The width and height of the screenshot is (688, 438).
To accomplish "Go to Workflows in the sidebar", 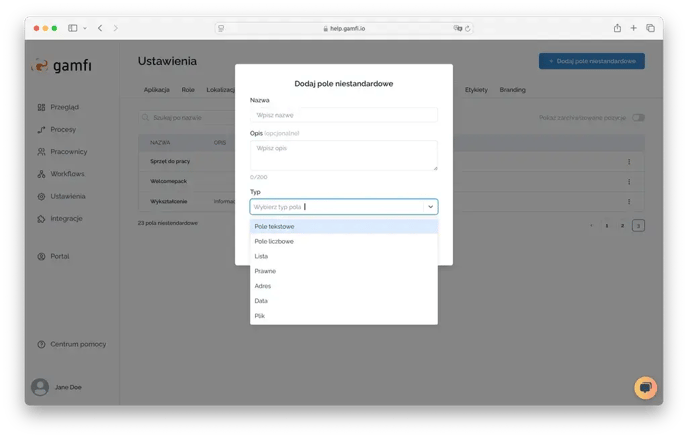I will 41,174.
